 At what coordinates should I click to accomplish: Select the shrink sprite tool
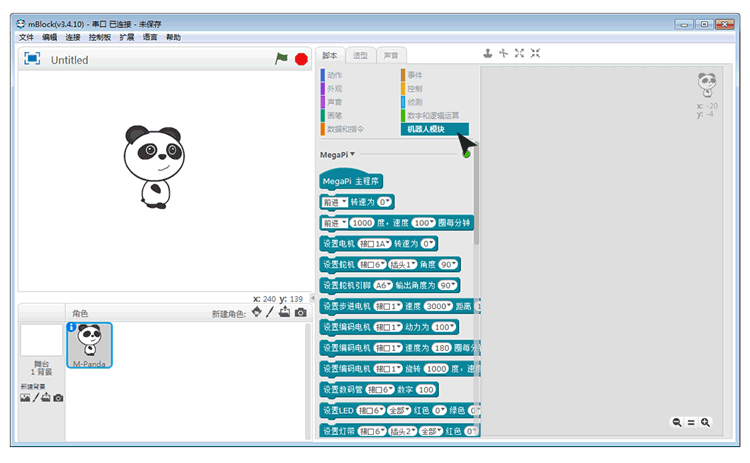535,53
